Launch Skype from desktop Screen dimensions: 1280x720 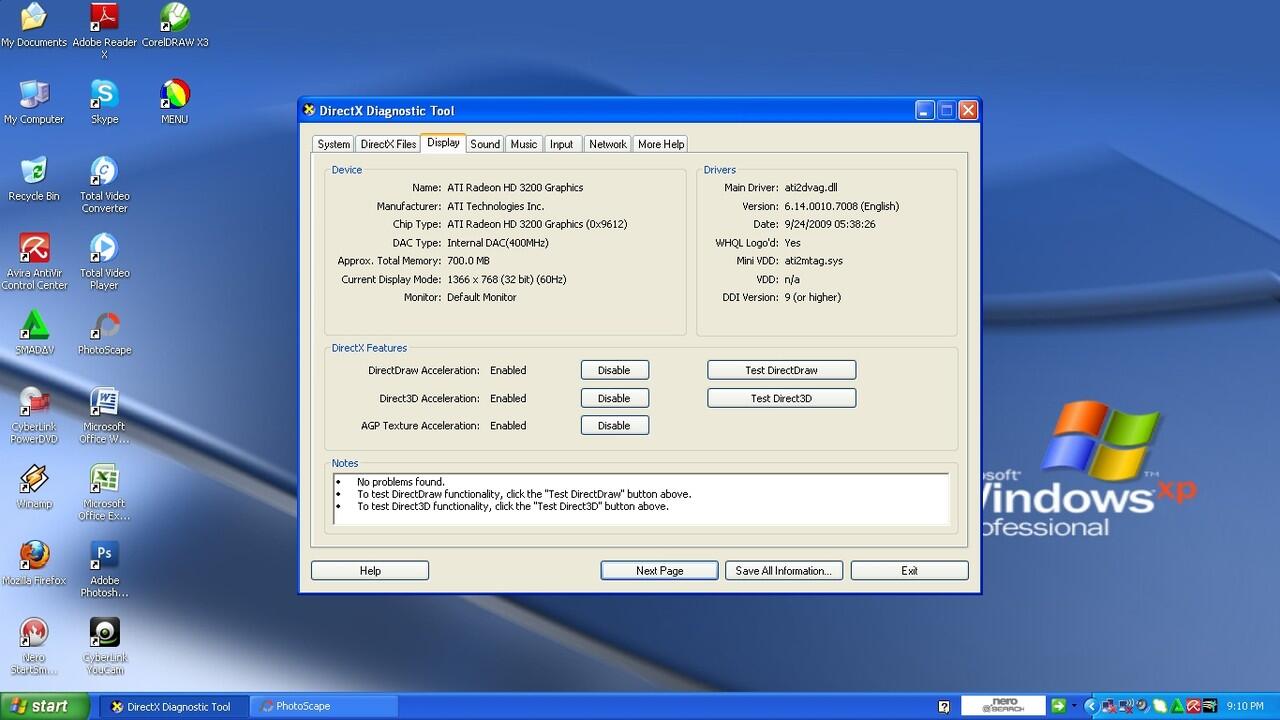pyautogui.click(x=104, y=102)
